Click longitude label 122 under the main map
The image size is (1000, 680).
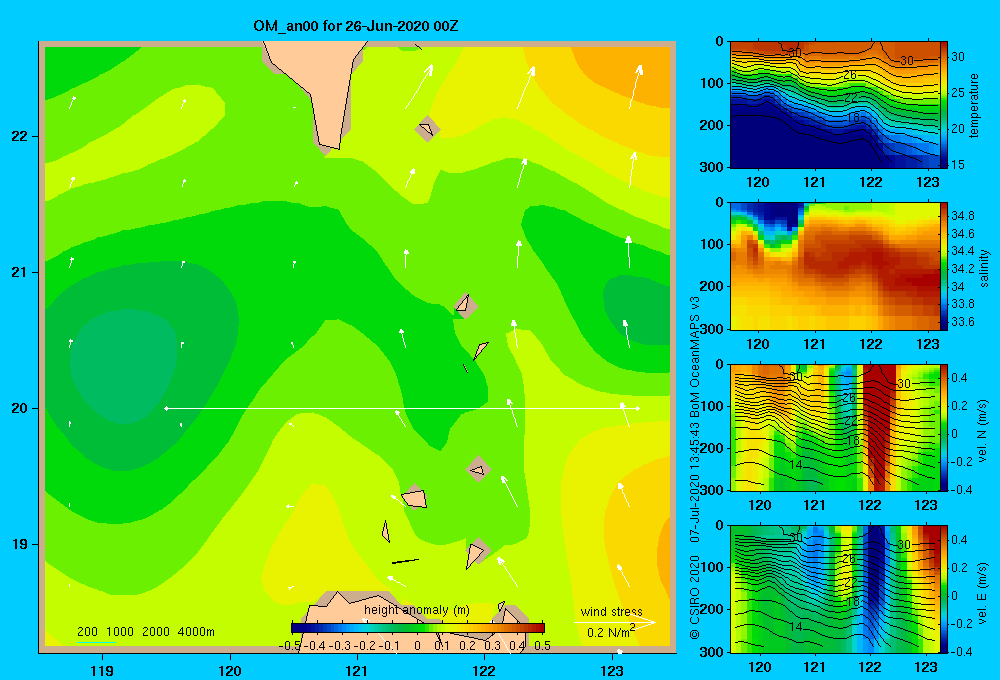pos(484,670)
